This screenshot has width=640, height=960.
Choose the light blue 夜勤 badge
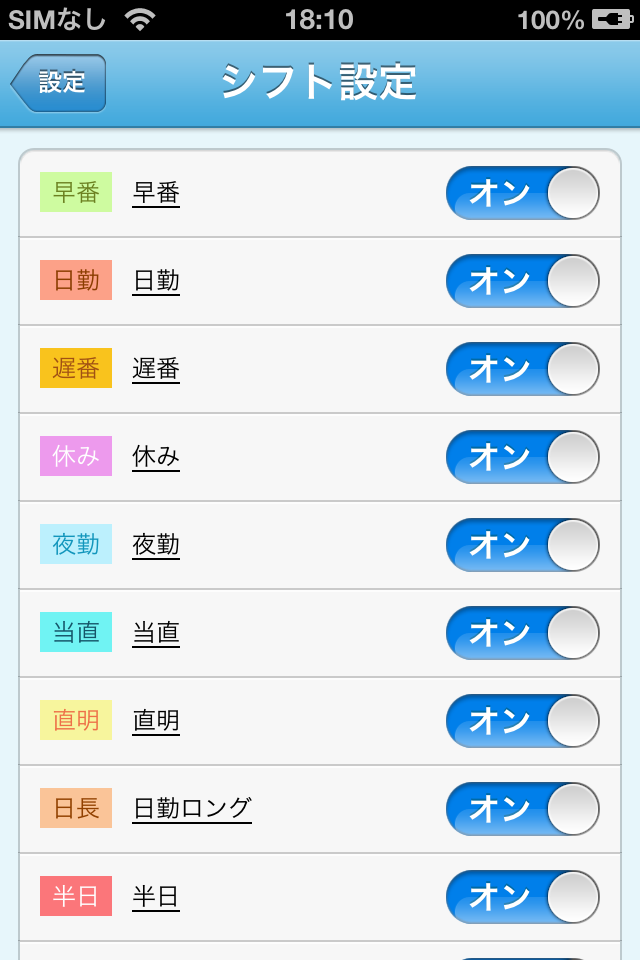pyautogui.click(x=76, y=544)
